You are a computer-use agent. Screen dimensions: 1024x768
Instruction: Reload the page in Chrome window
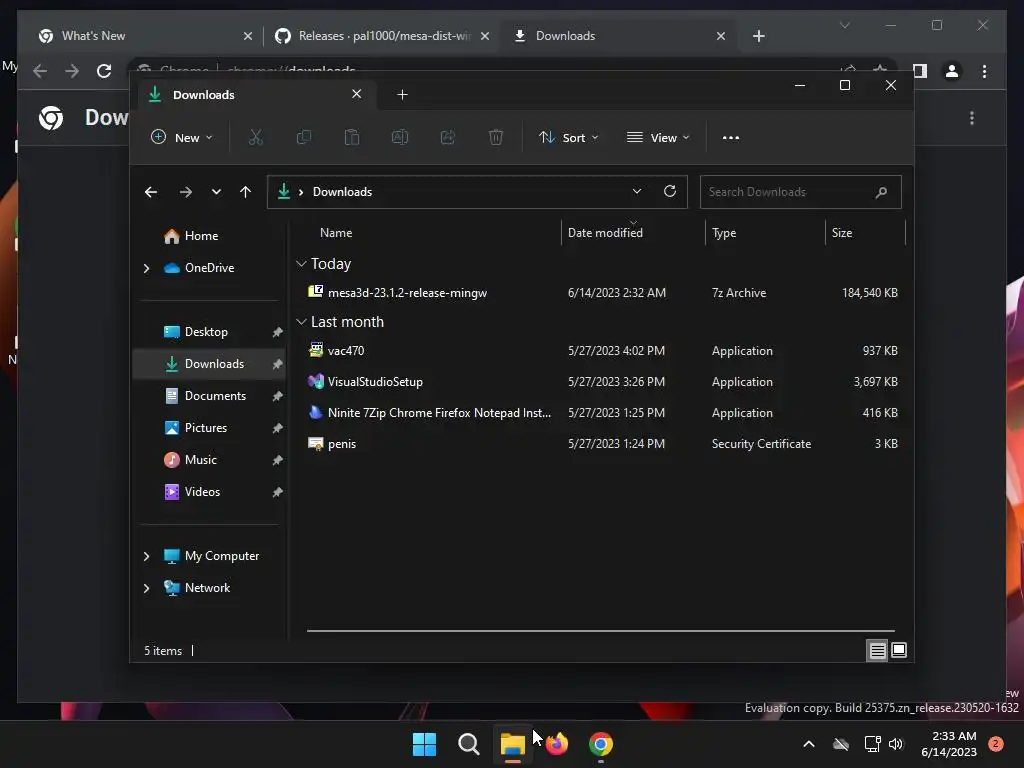[104, 71]
